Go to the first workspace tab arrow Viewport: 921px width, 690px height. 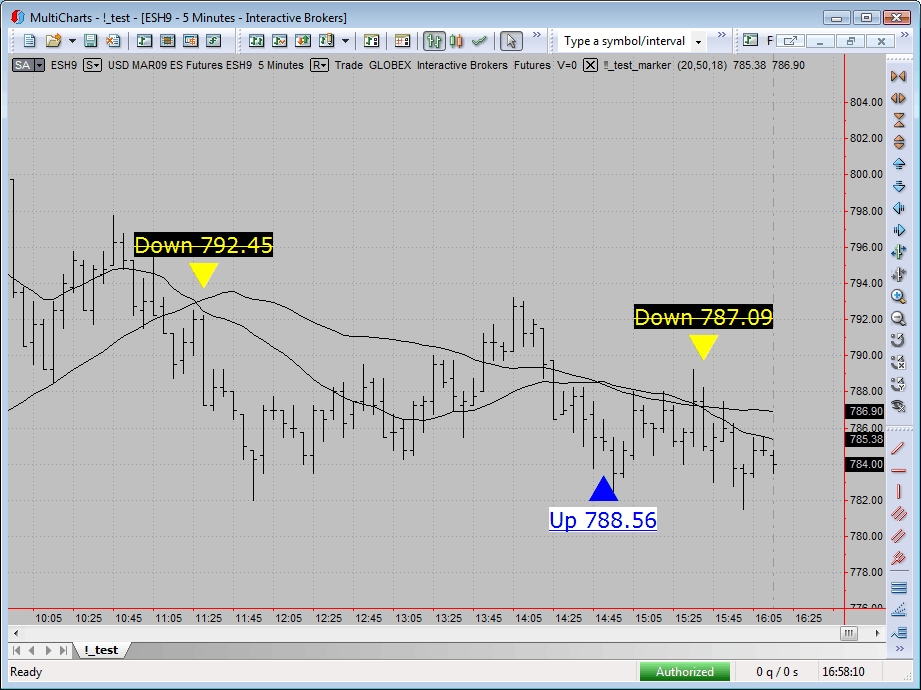pos(16,650)
